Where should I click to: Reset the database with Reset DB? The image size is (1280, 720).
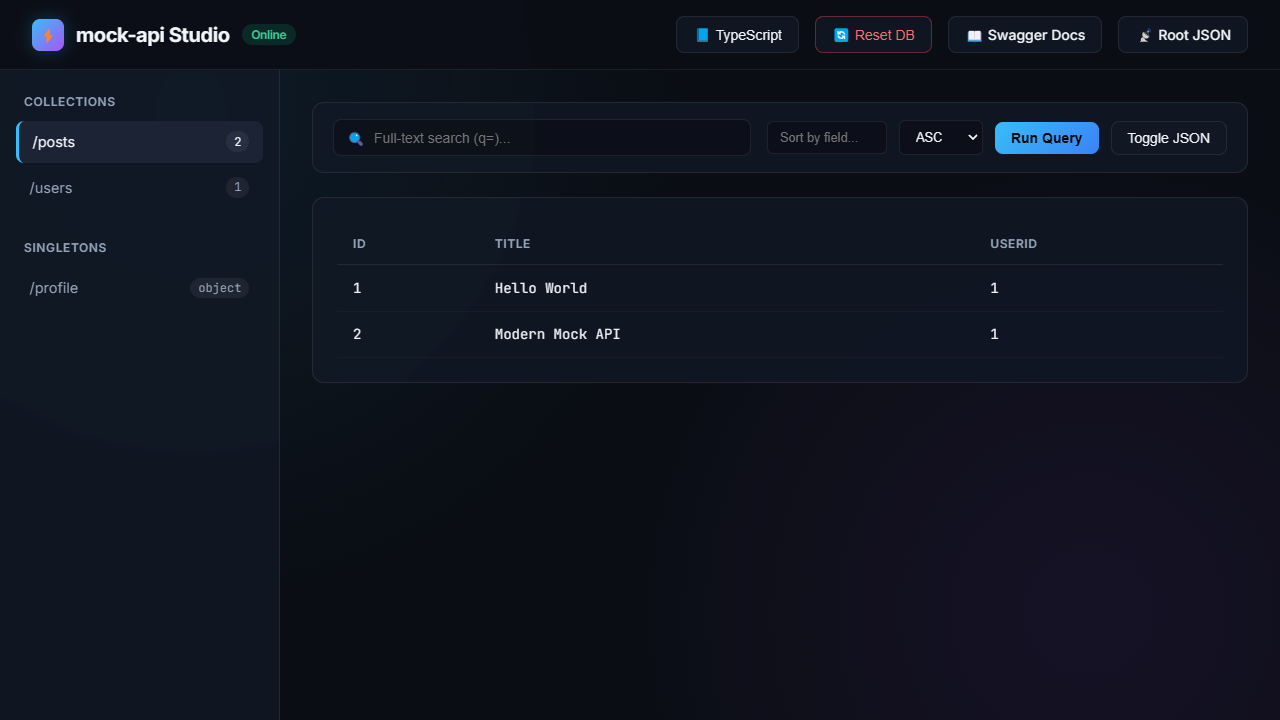(x=873, y=35)
